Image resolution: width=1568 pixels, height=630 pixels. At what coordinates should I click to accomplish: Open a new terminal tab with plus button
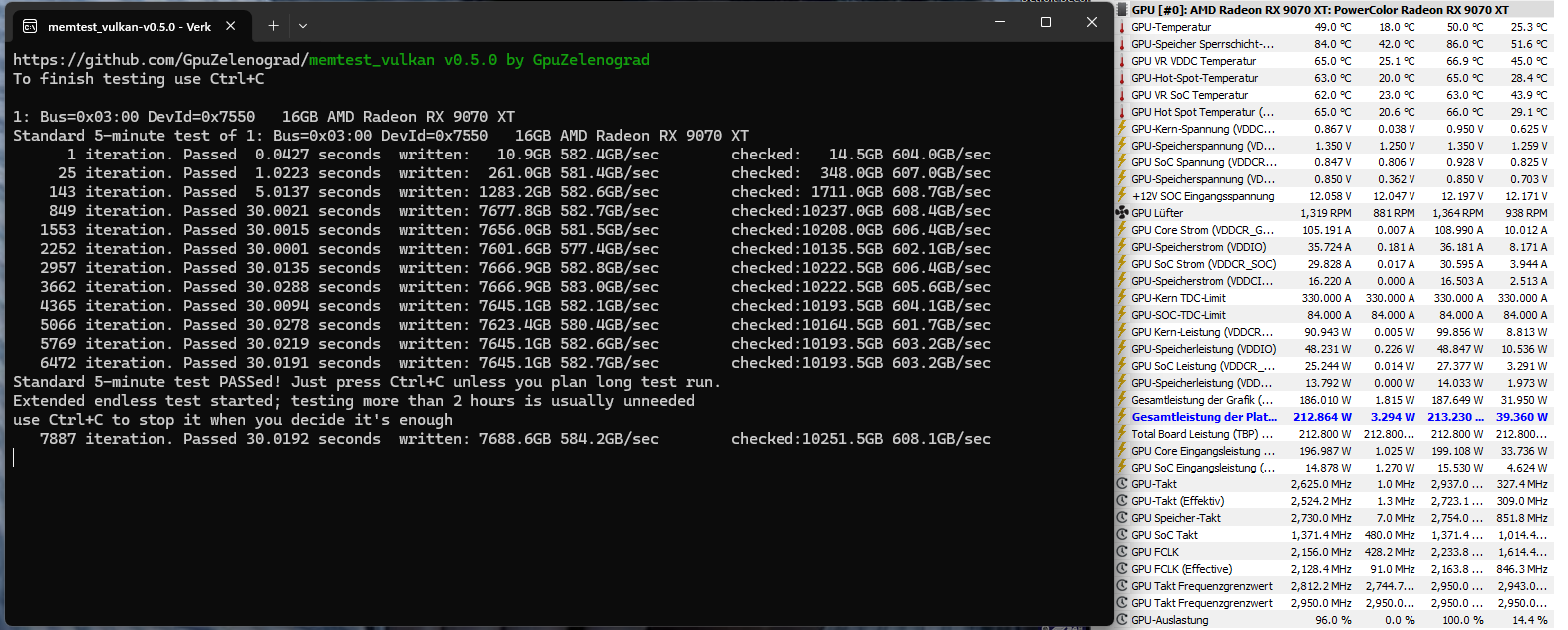click(x=273, y=26)
